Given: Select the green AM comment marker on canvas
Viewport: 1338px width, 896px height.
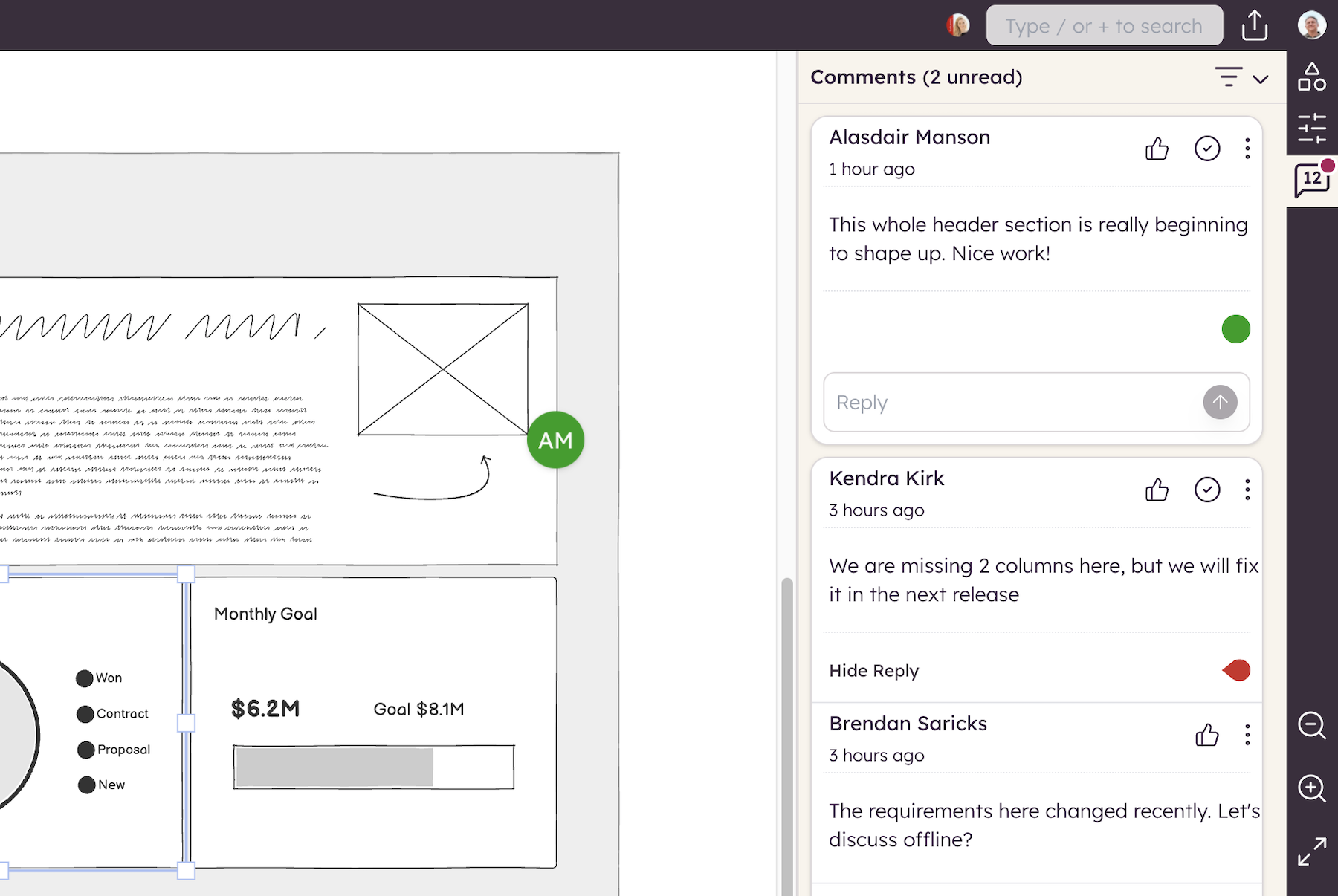Looking at the screenshot, I should point(555,440).
